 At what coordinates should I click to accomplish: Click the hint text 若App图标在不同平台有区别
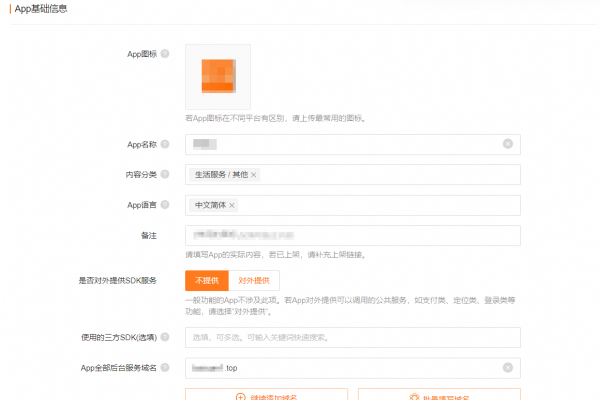point(276,118)
